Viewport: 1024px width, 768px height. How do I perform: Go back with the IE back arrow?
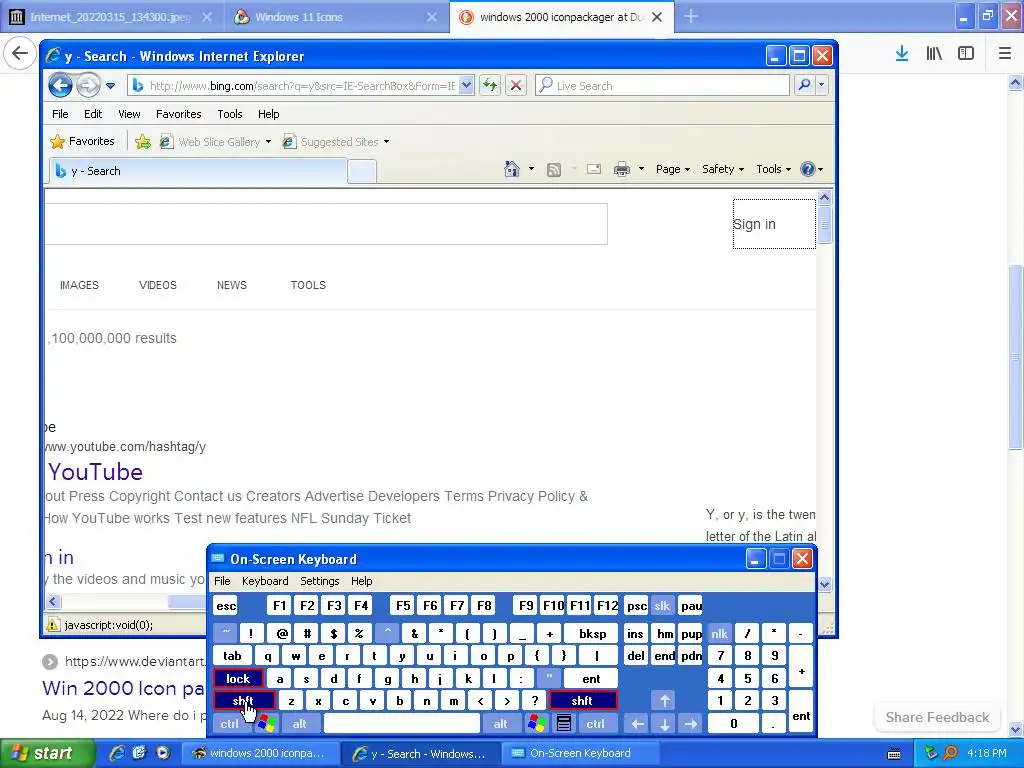(60, 85)
